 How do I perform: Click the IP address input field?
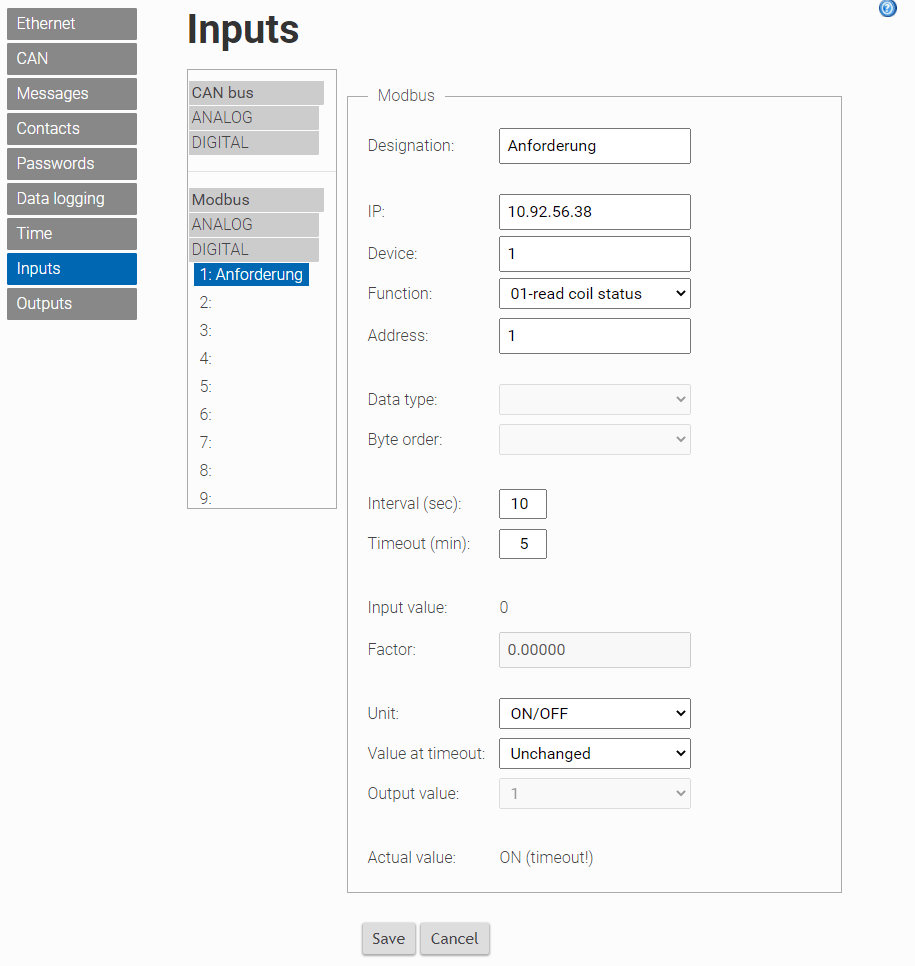point(594,211)
